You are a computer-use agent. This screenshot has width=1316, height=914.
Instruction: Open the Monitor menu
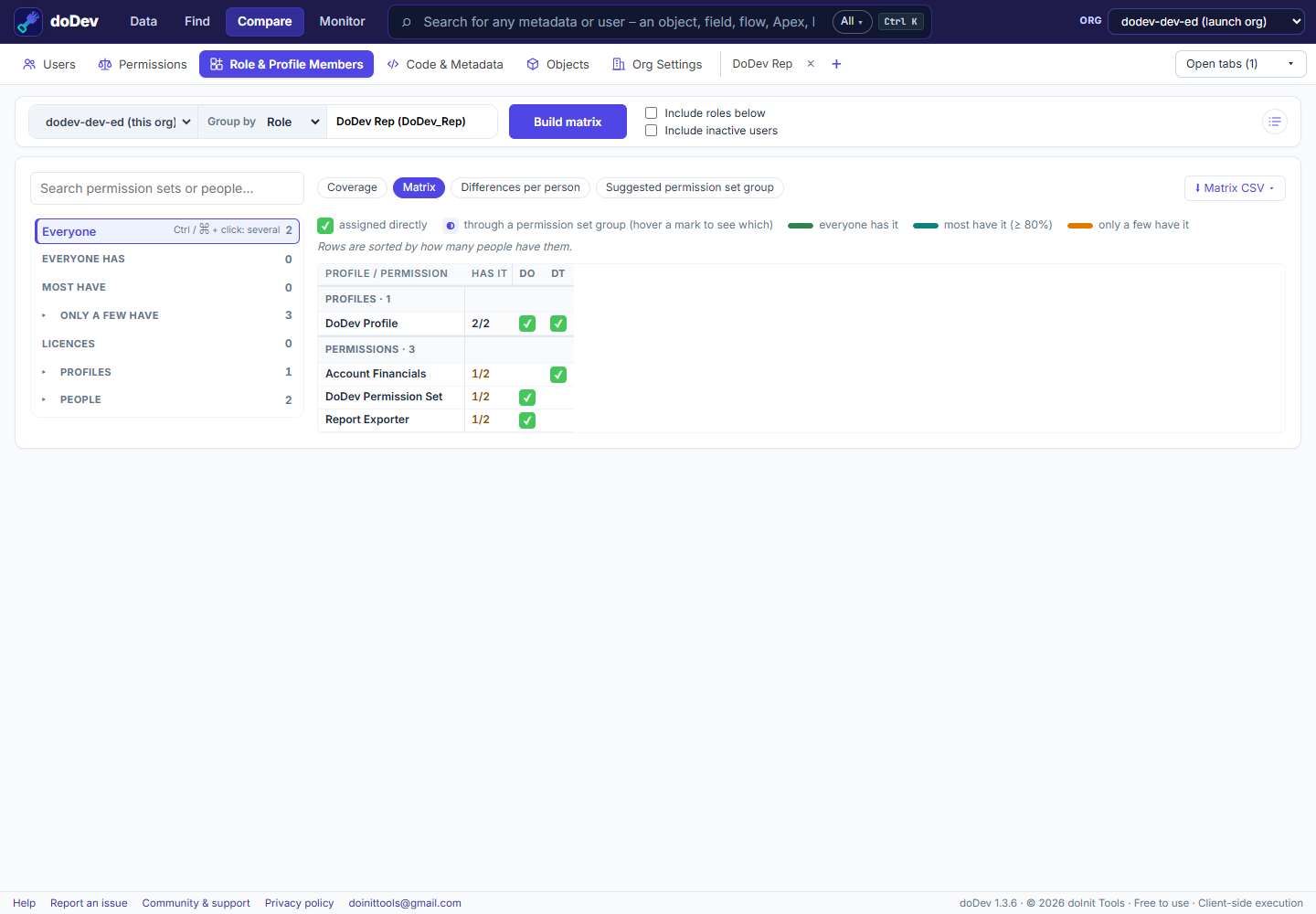click(x=343, y=21)
